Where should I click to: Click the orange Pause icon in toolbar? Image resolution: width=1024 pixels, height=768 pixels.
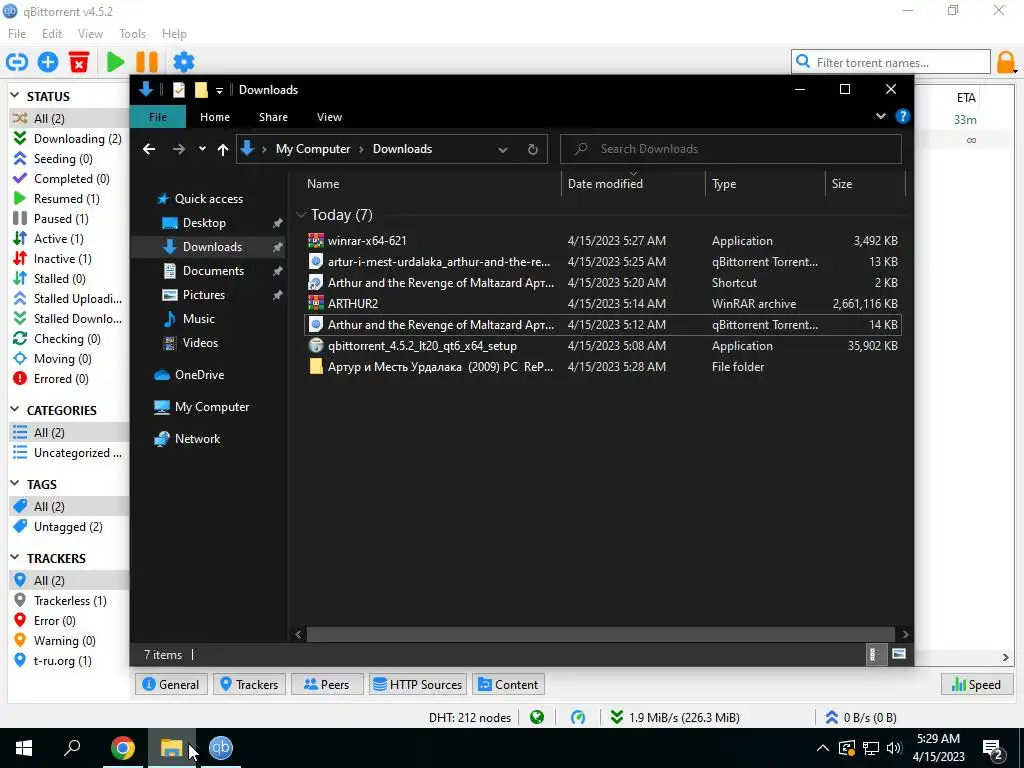click(x=147, y=62)
